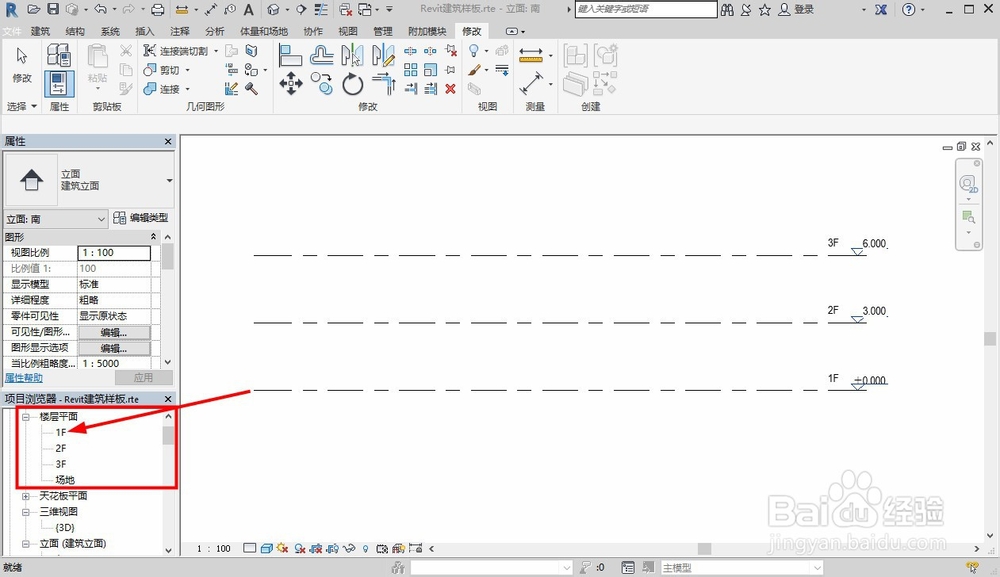Collapse the 楼层平面 tree node
The width and height of the screenshot is (1000, 577).
pos(26,416)
